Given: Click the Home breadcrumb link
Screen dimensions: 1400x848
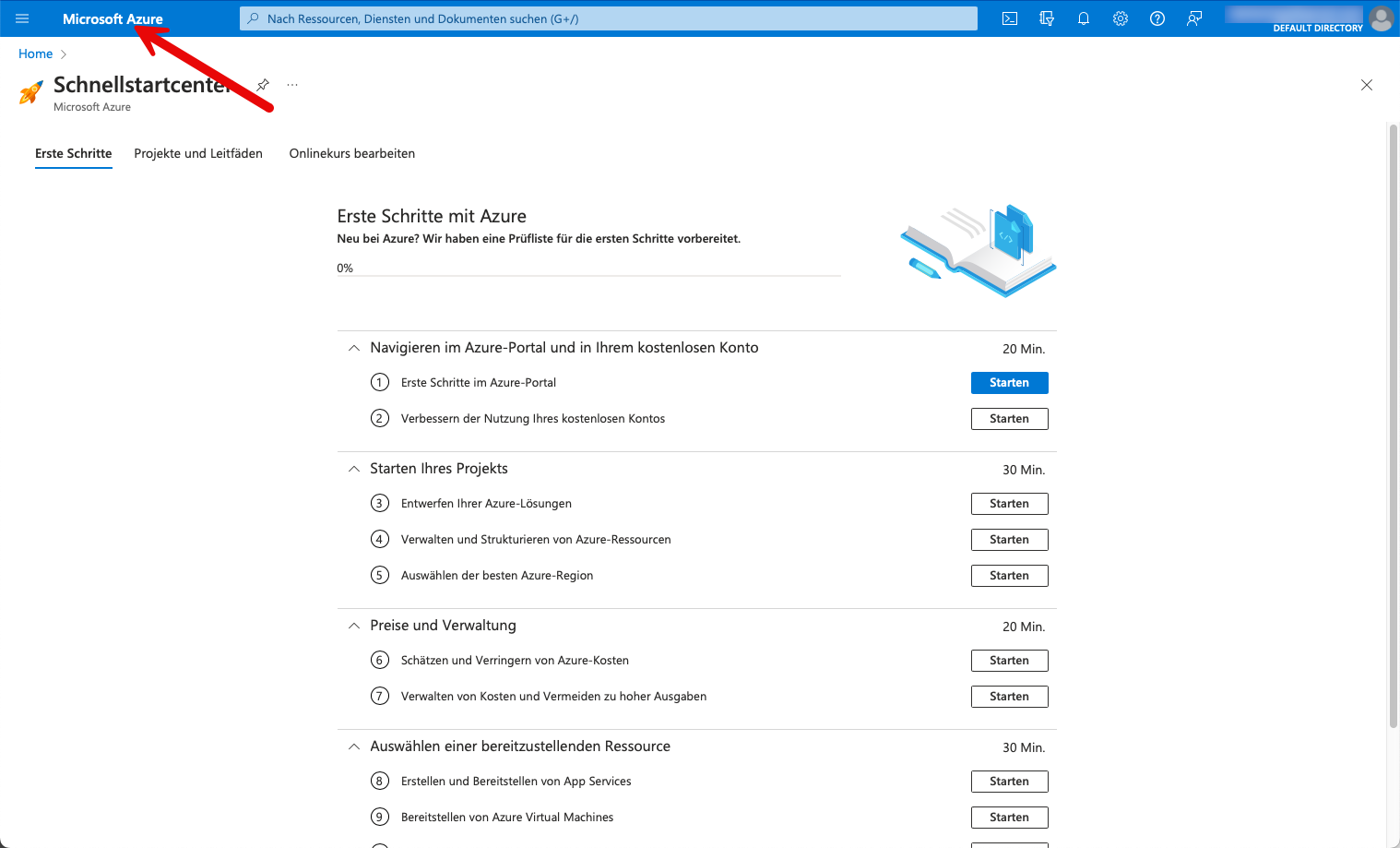Looking at the screenshot, I should coord(35,54).
